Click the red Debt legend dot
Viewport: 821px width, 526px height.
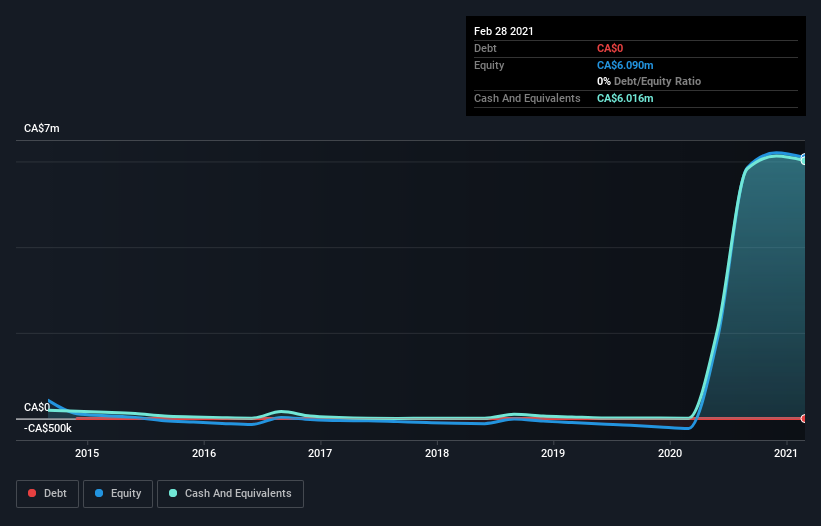coord(32,493)
